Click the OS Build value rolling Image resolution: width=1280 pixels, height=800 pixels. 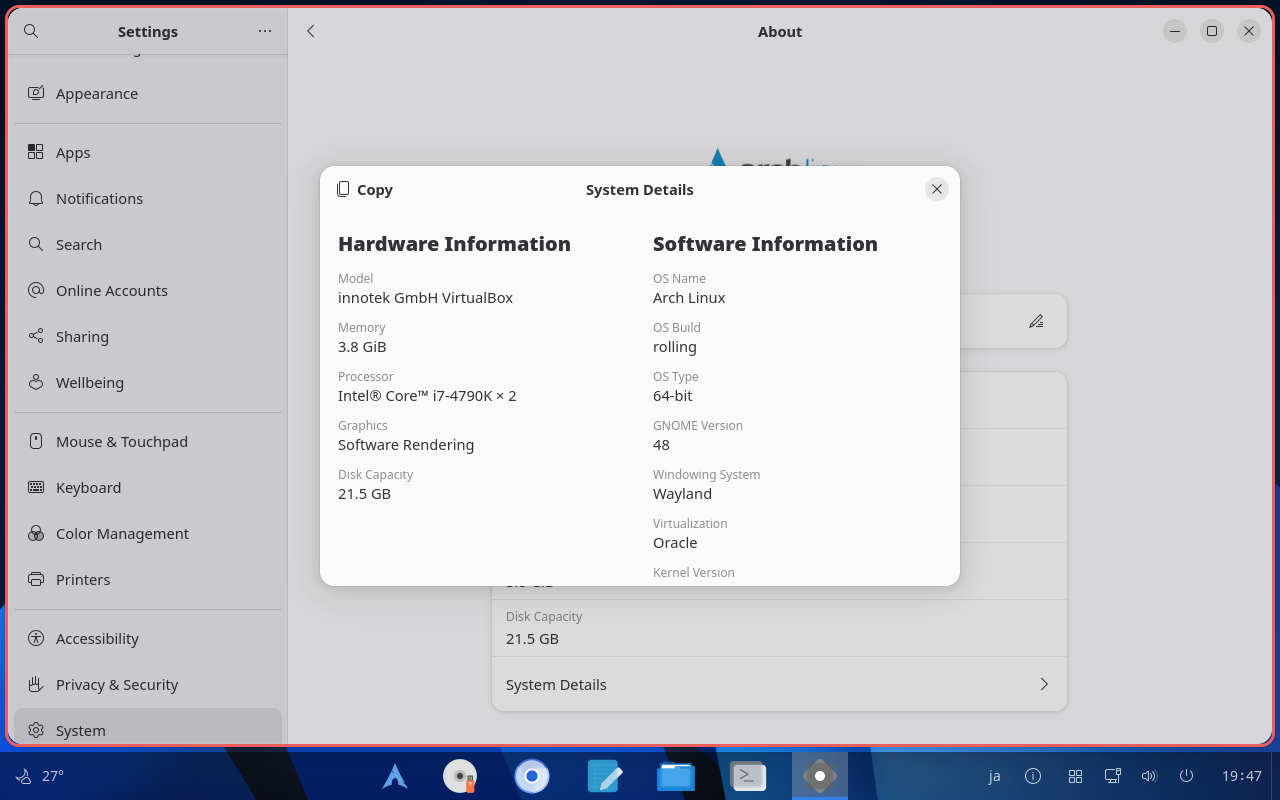coord(675,347)
